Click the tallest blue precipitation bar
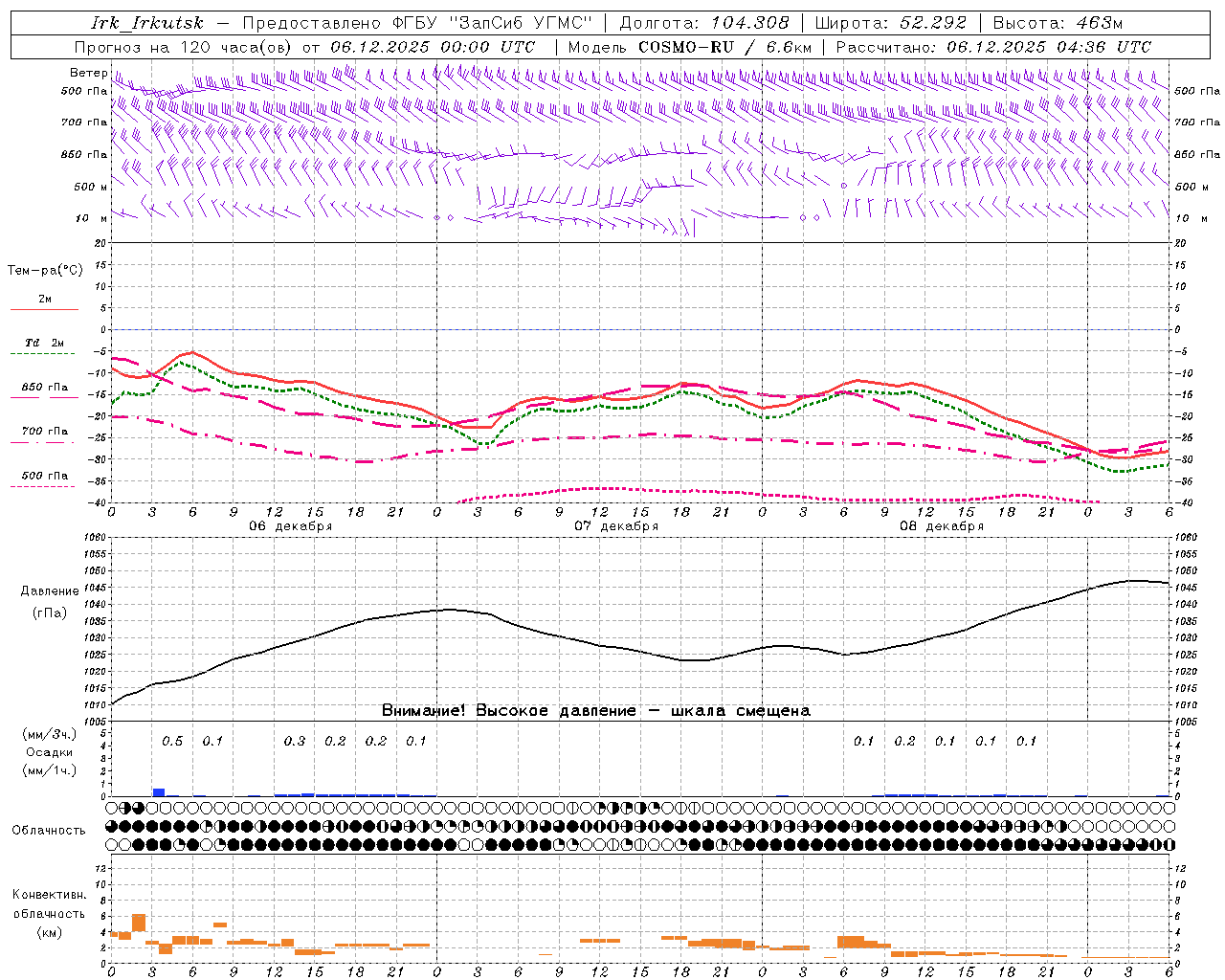 (159, 792)
